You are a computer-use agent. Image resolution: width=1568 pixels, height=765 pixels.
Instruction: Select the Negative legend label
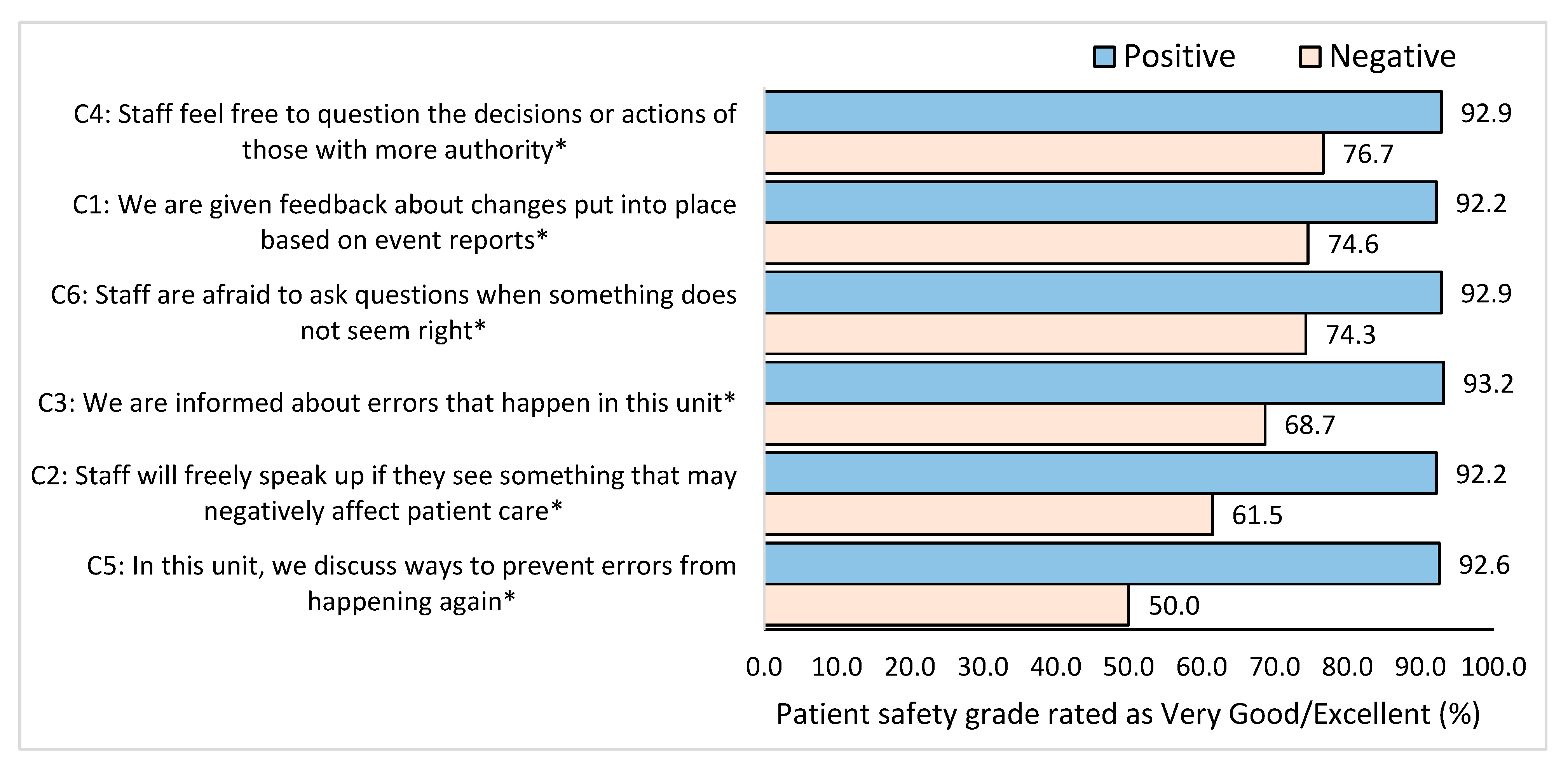(x=1392, y=57)
